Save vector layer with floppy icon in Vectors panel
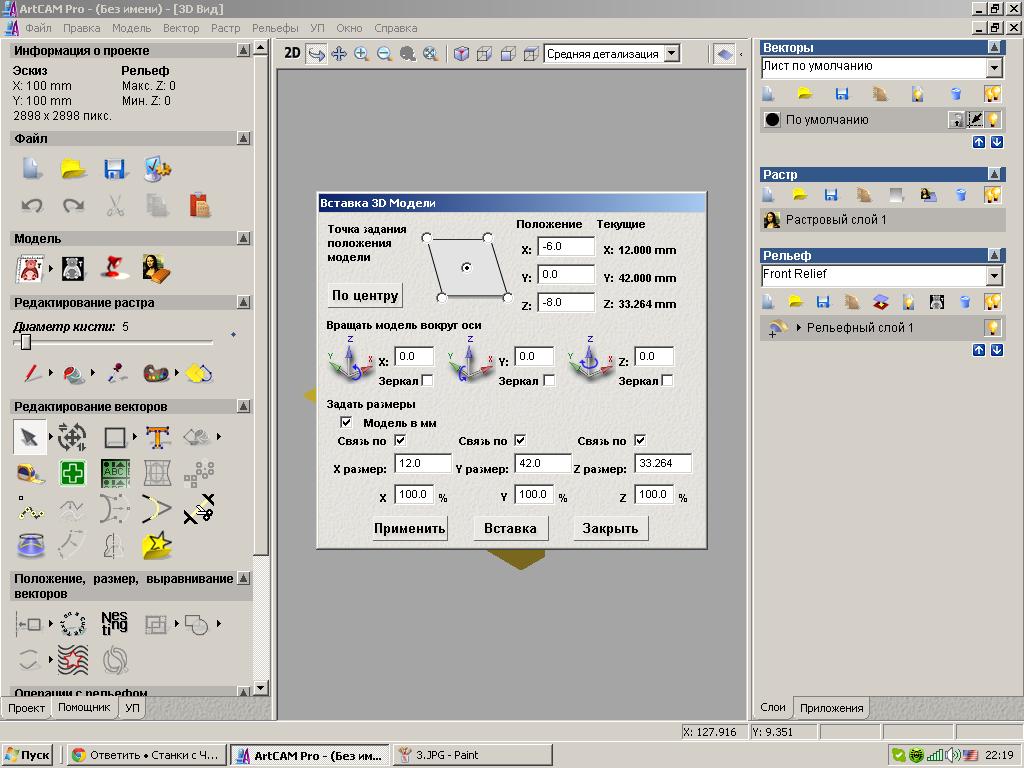This screenshot has width=1024, height=768. [842, 95]
